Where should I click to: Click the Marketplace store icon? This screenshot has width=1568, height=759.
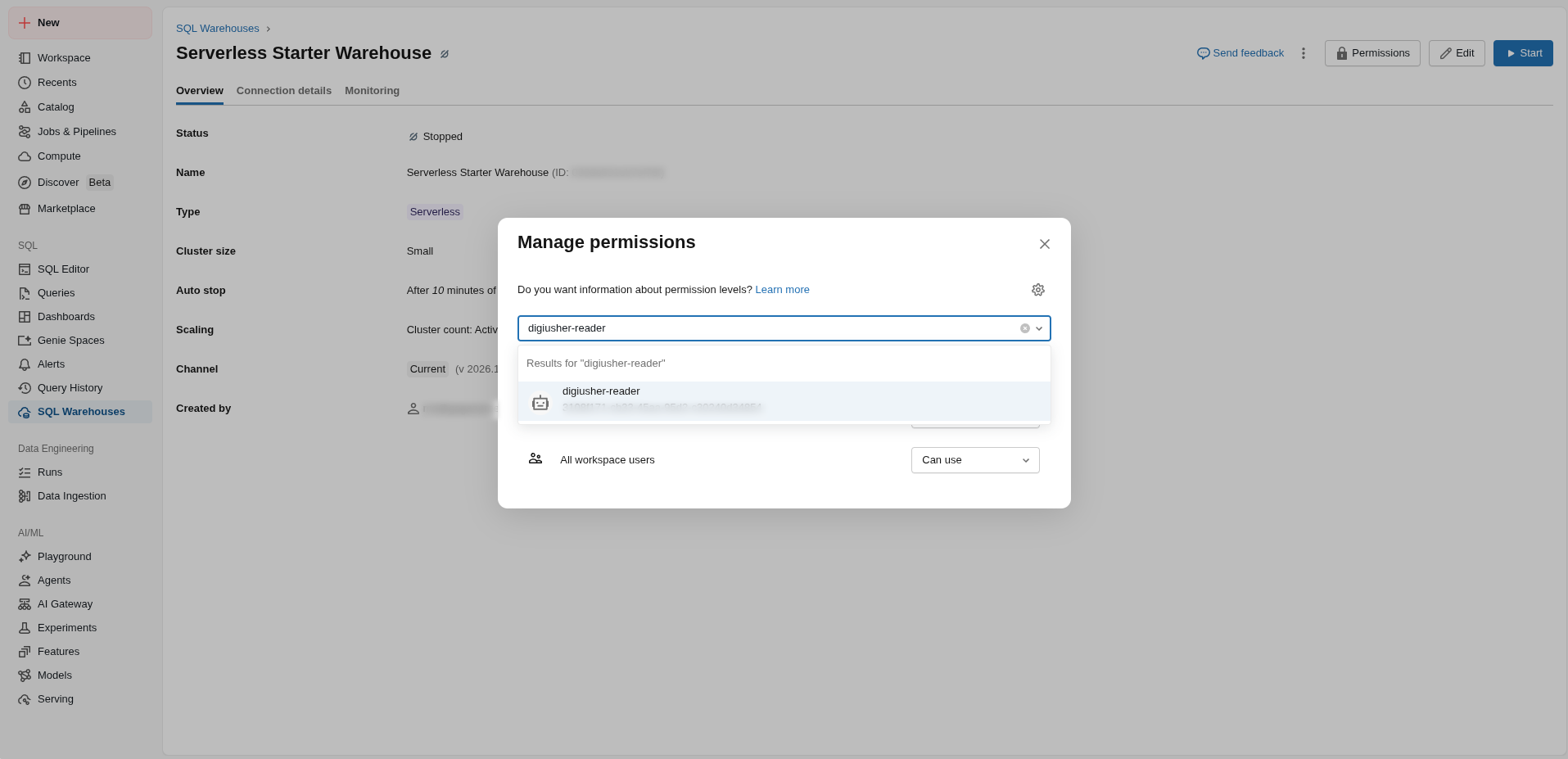point(25,209)
